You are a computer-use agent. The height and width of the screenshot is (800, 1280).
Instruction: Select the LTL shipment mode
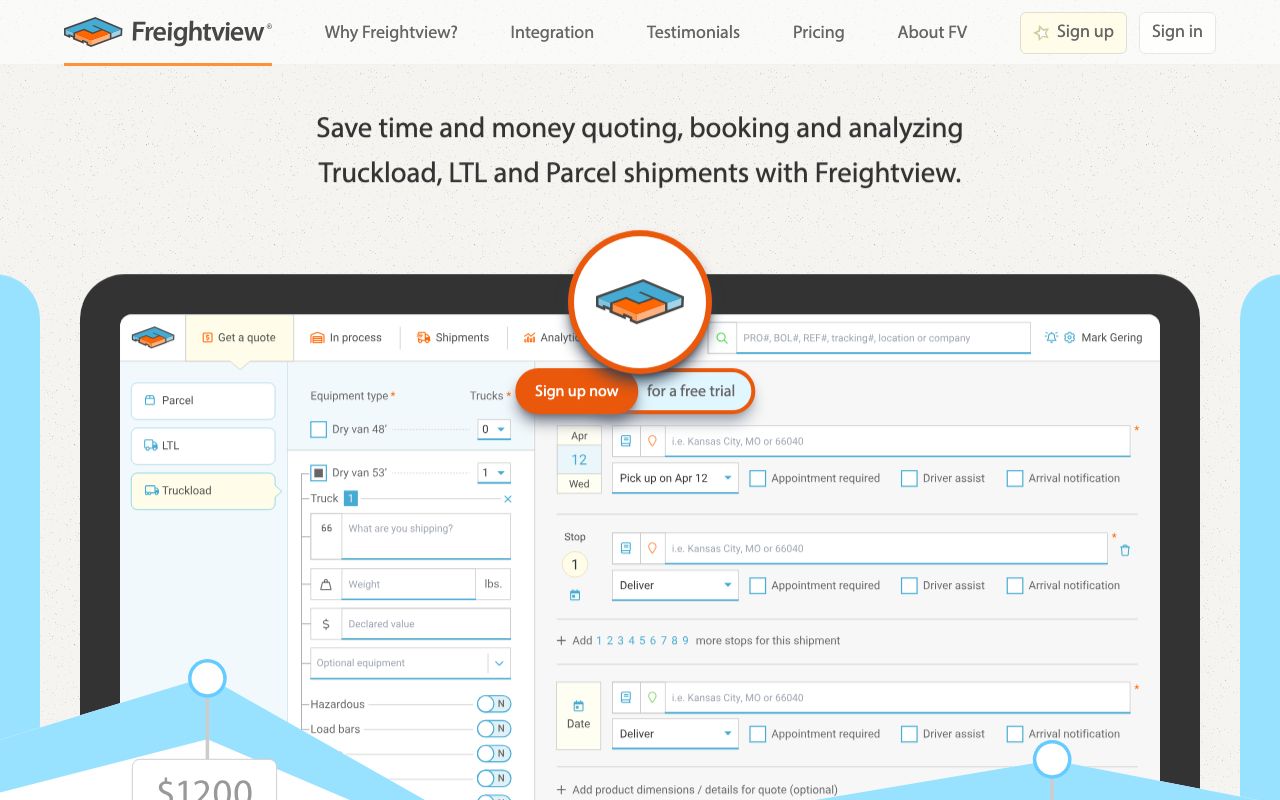(203, 446)
